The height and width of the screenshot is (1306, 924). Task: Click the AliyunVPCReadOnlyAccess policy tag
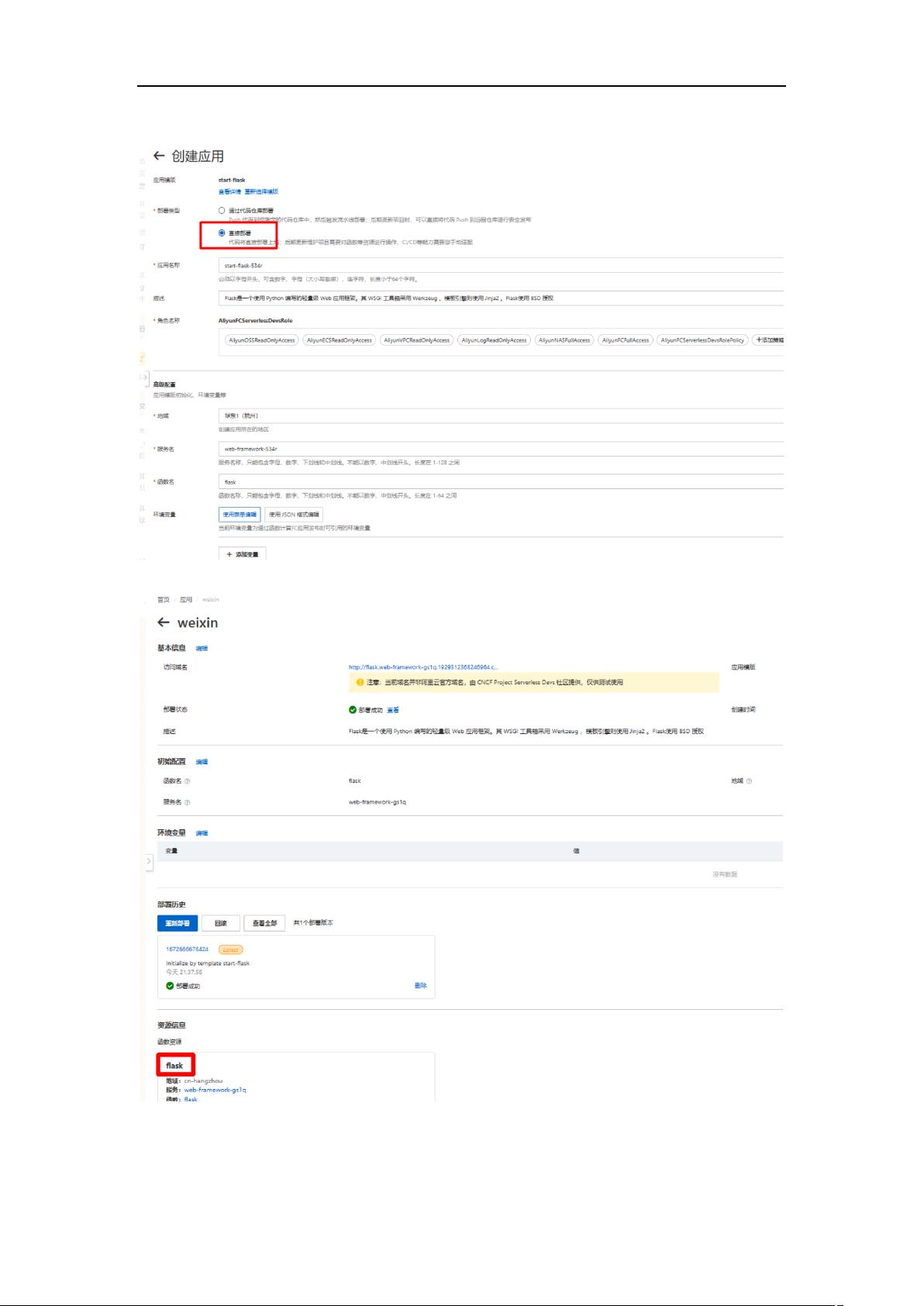click(417, 340)
